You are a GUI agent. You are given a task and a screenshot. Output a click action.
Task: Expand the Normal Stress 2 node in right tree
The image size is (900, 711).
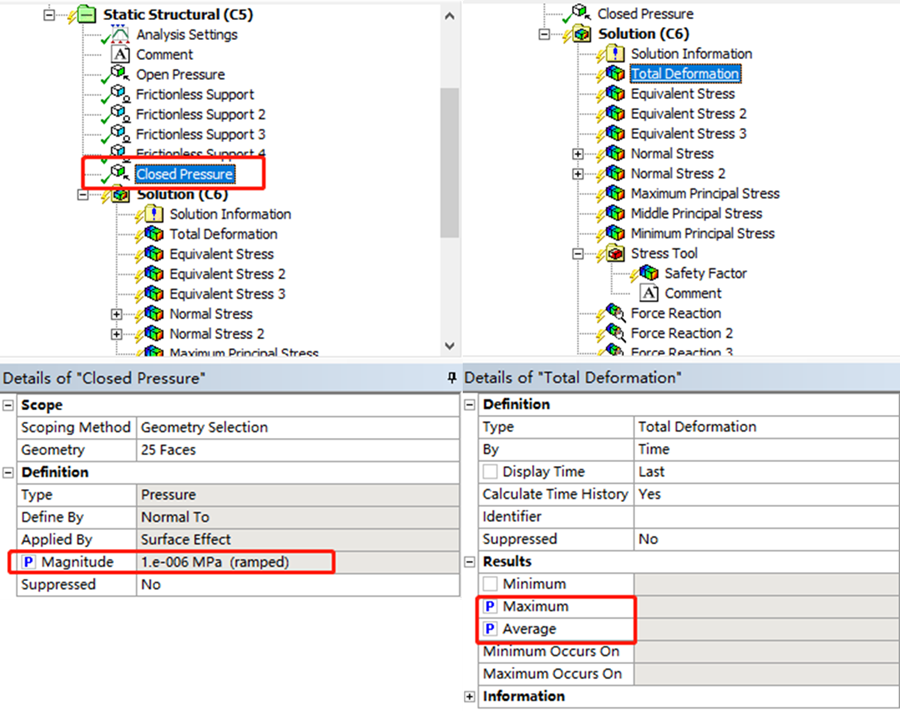click(x=577, y=174)
